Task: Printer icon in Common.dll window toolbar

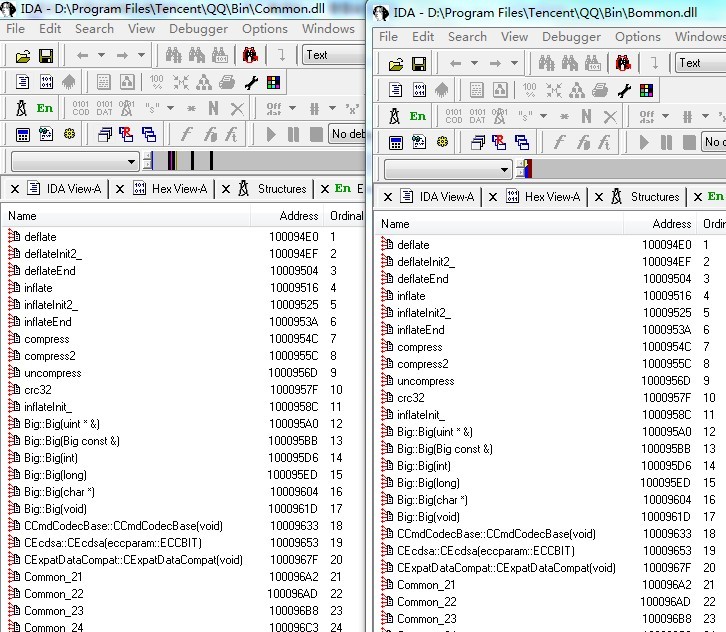Action: (x=227, y=83)
